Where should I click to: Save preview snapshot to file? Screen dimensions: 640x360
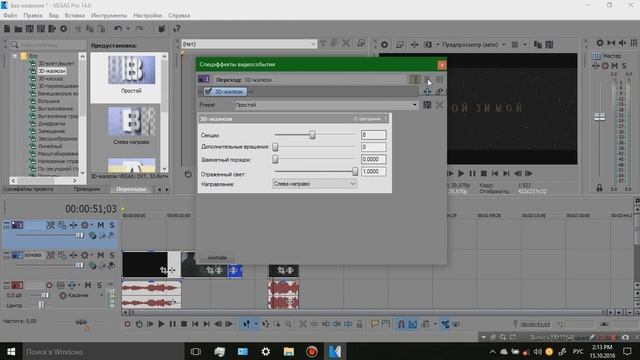(549, 44)
